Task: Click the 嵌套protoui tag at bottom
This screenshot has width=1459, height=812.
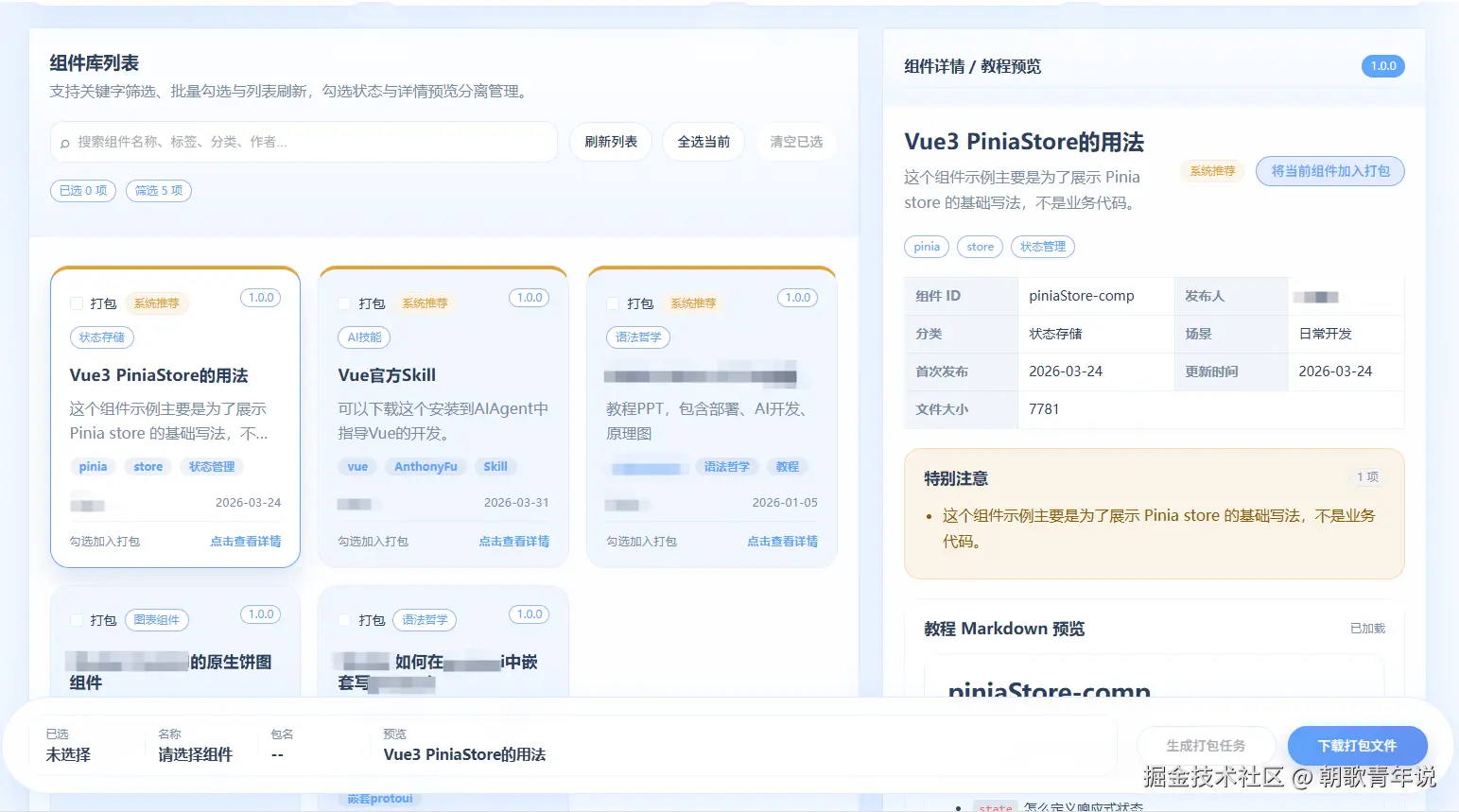Action: [x=380, y=799]
